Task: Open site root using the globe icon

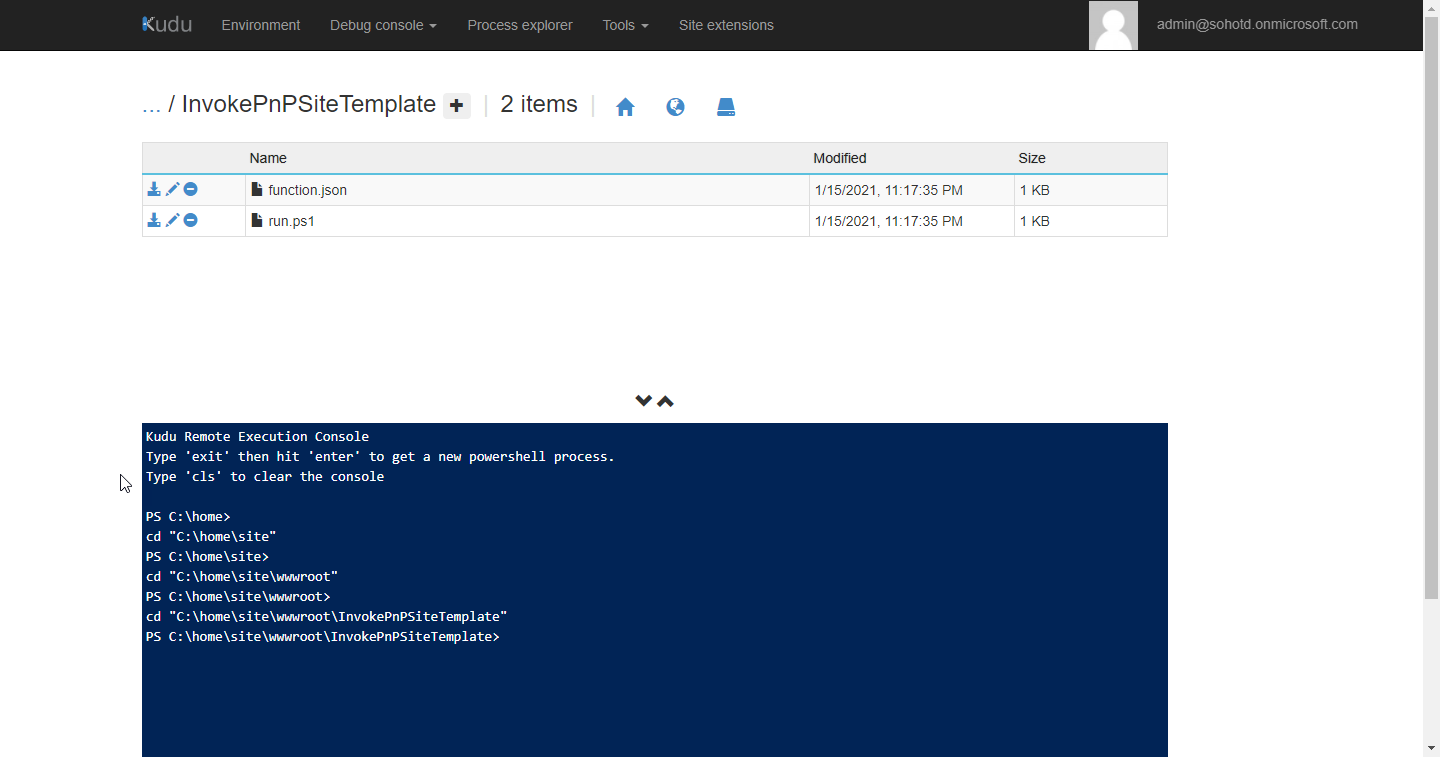Action: pyautogui.click(x=675, y=106)
